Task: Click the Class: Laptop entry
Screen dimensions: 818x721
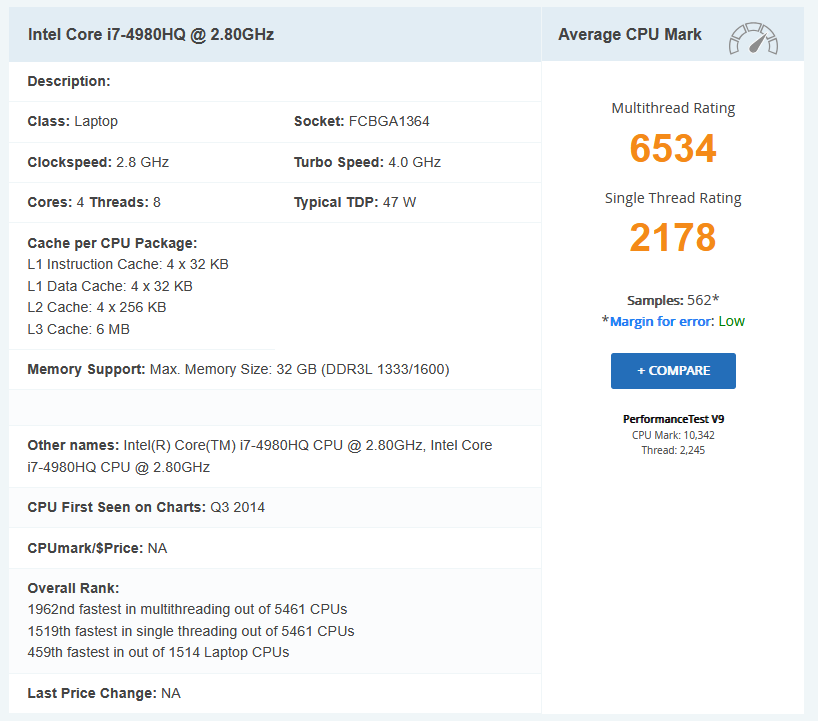Action: click(73, 121)
